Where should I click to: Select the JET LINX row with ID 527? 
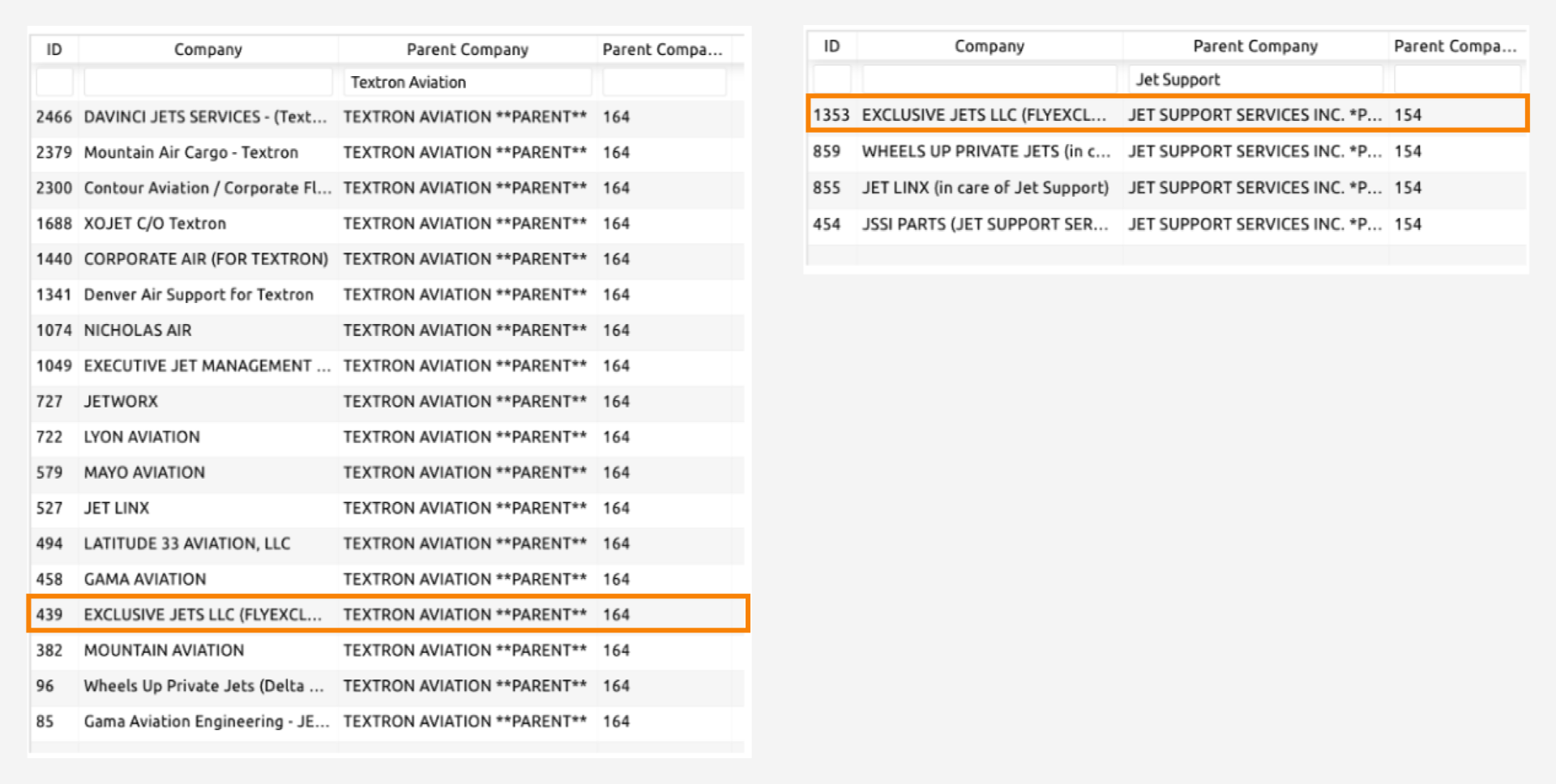(387, 509)
